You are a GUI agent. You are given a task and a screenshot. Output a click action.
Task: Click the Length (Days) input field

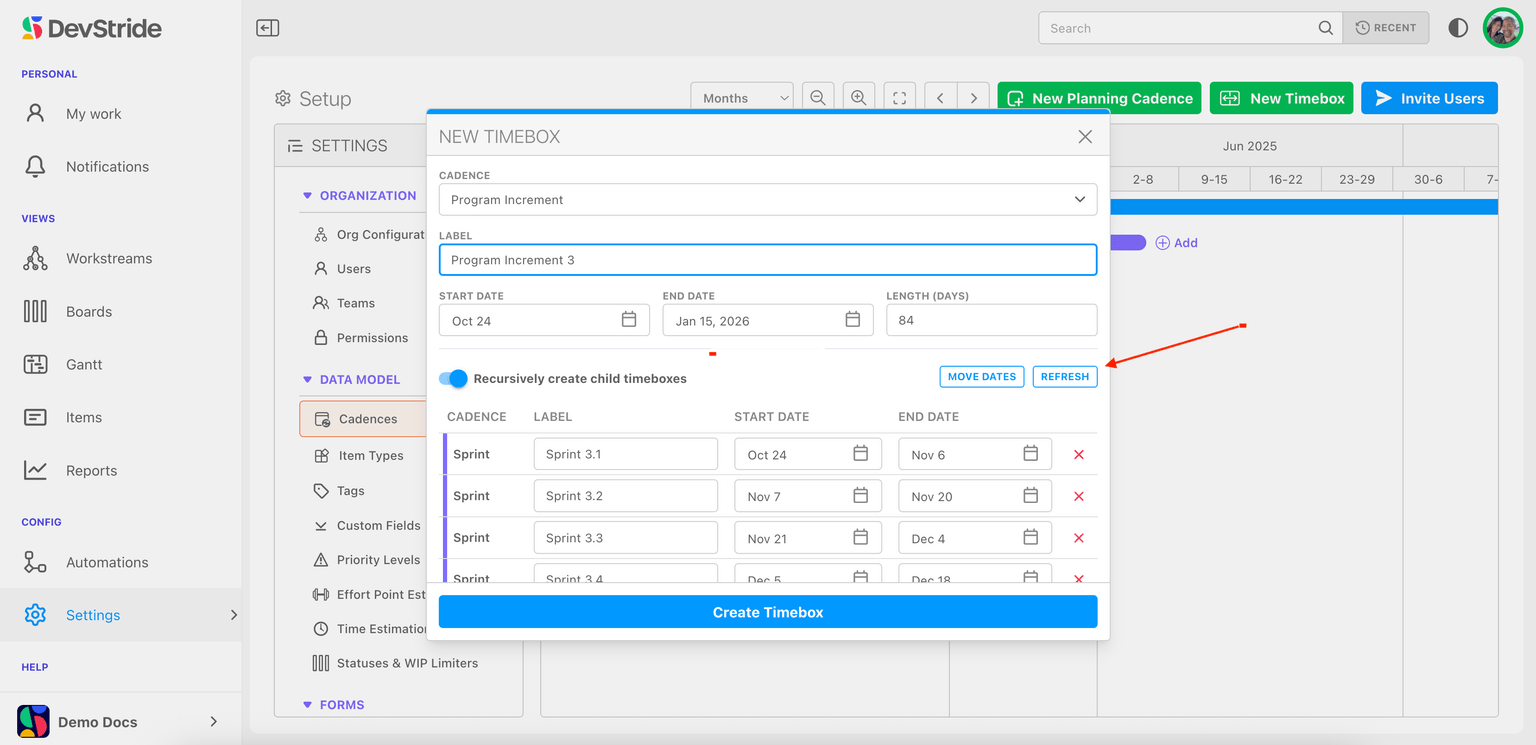[990, 320]
